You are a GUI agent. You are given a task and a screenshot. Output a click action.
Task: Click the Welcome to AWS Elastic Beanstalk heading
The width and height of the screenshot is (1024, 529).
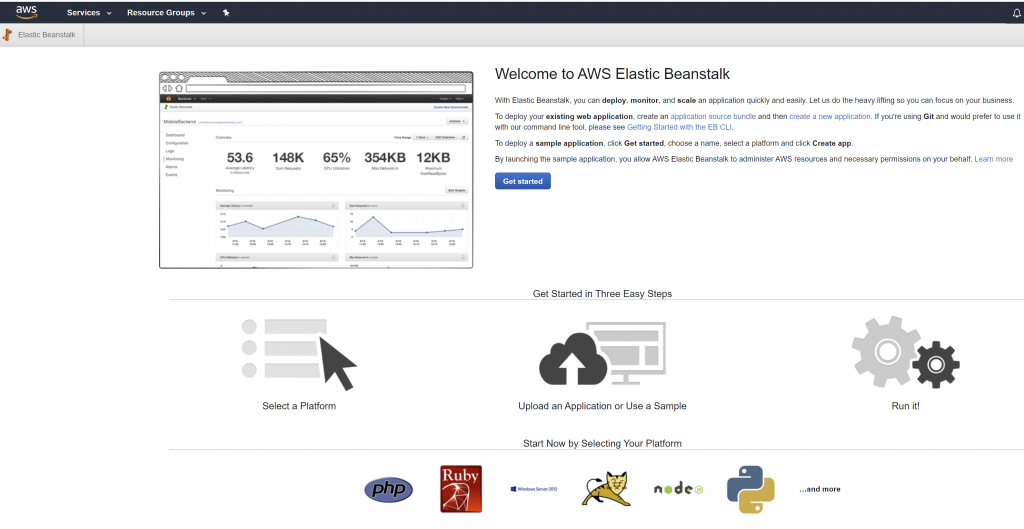pos(613,74)
